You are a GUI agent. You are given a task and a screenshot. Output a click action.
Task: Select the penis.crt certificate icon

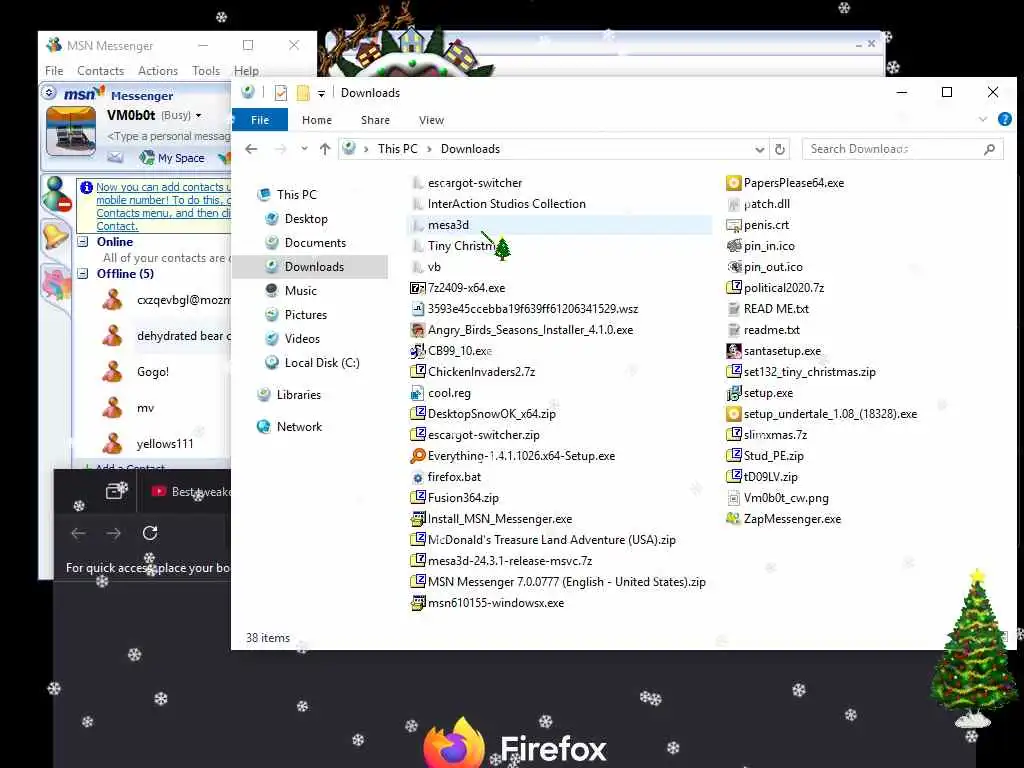coord(733,225)
